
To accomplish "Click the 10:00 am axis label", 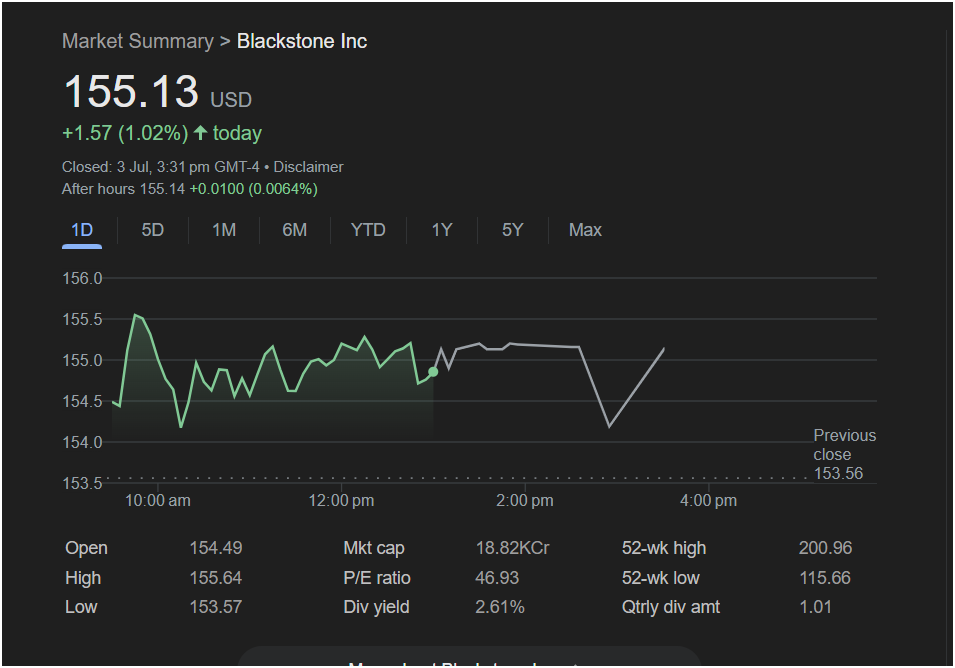I will [x=158, y=501].
